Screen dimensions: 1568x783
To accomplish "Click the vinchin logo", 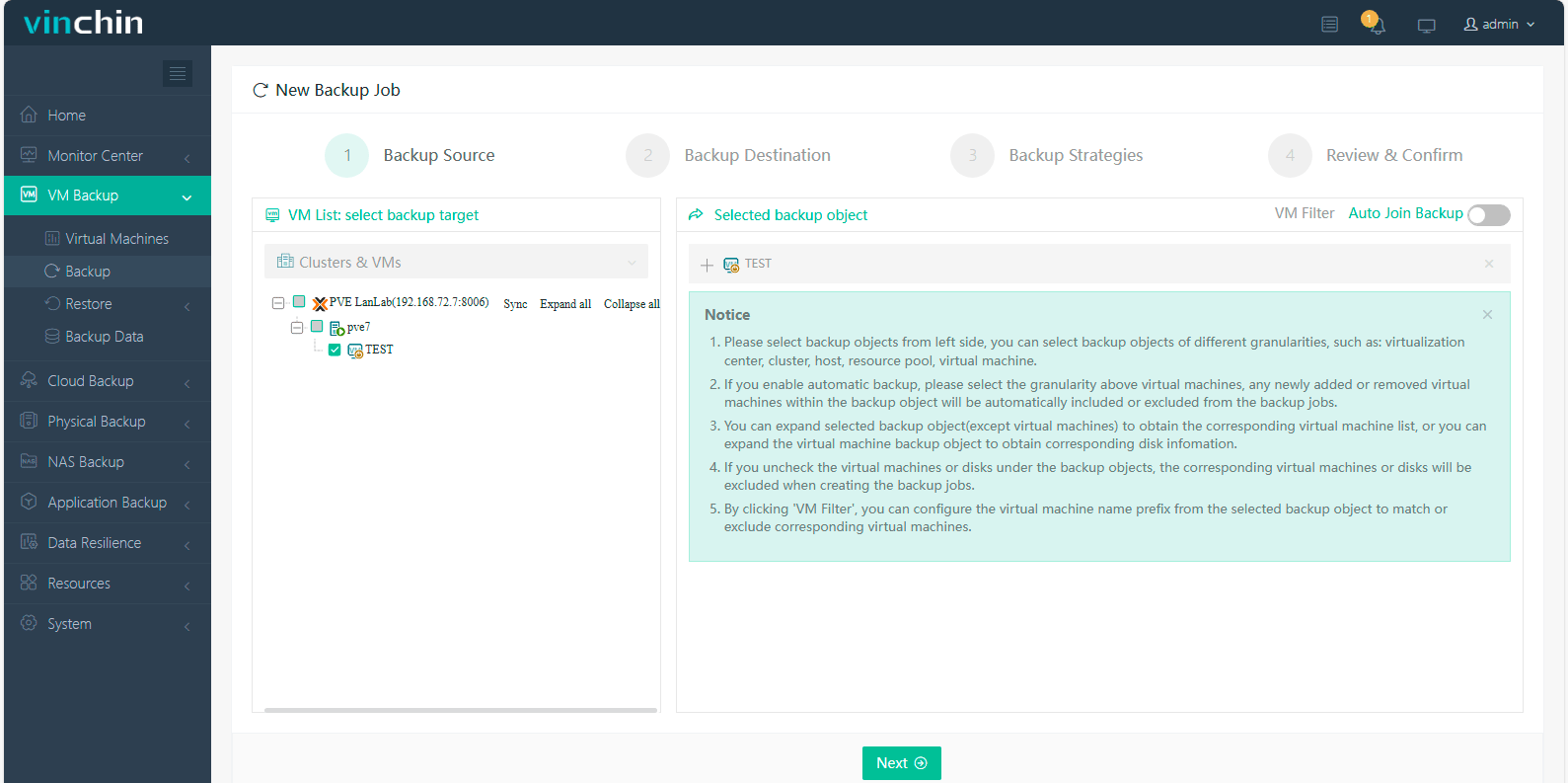I will point(83,23).
